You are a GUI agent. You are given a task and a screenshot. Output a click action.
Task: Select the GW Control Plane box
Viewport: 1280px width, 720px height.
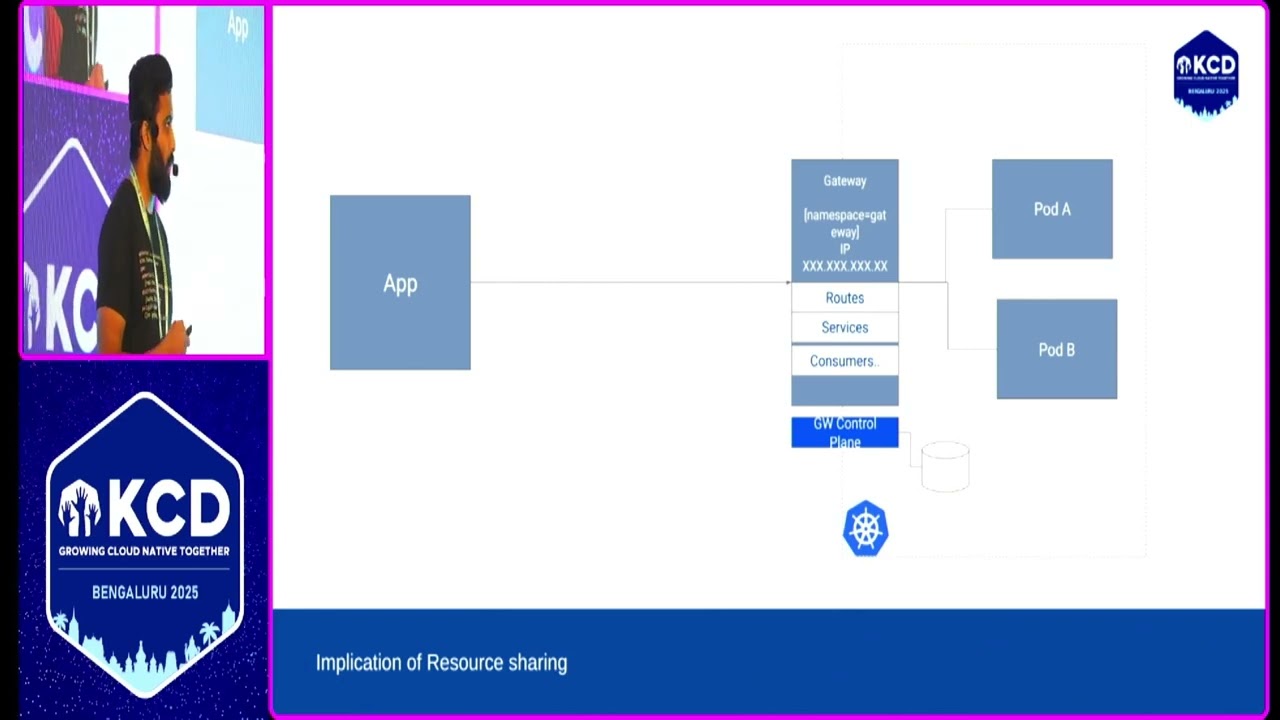coord(845,432)
